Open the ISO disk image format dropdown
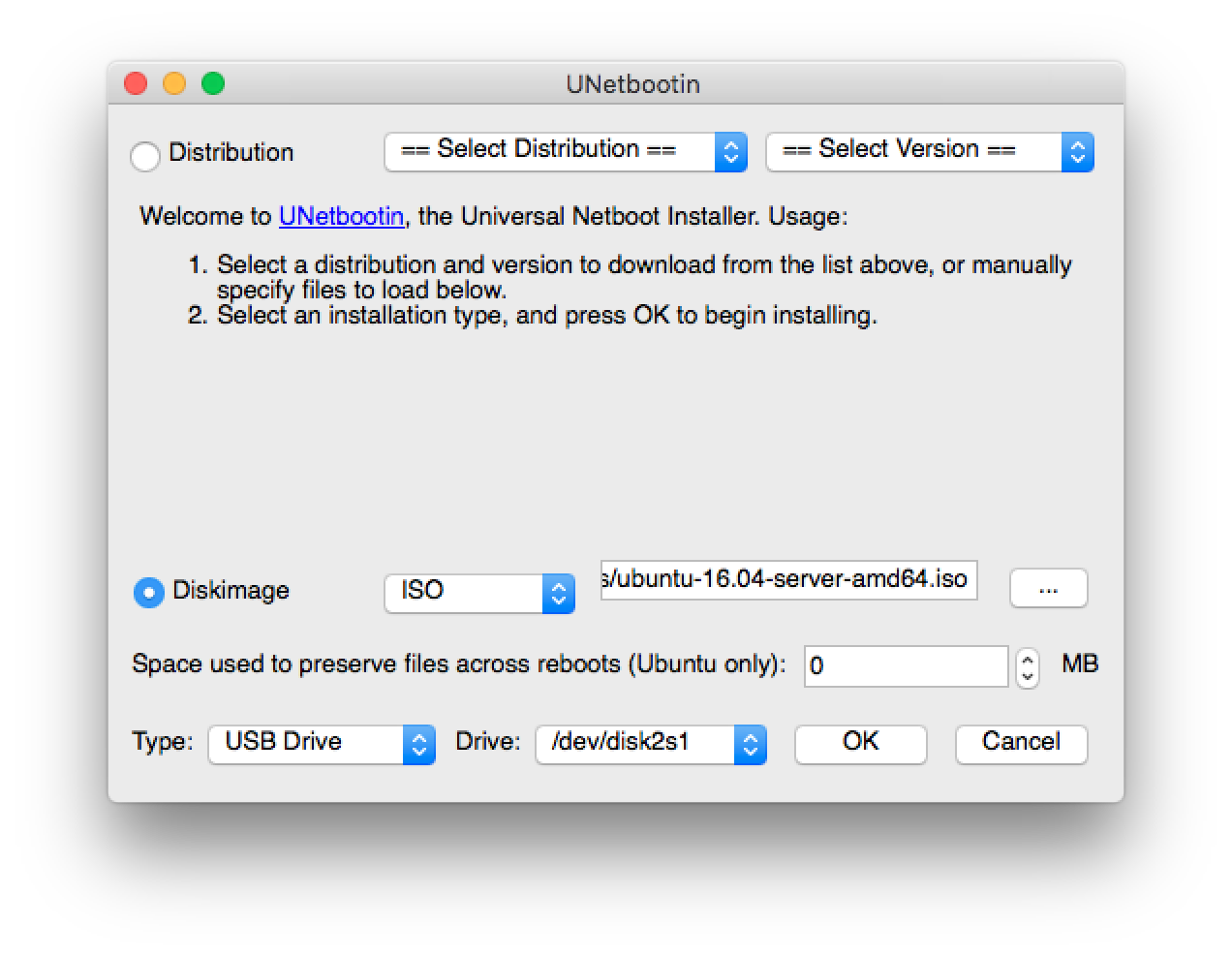The width and height of the screenshot is (1232, 957). coord(480,593)
